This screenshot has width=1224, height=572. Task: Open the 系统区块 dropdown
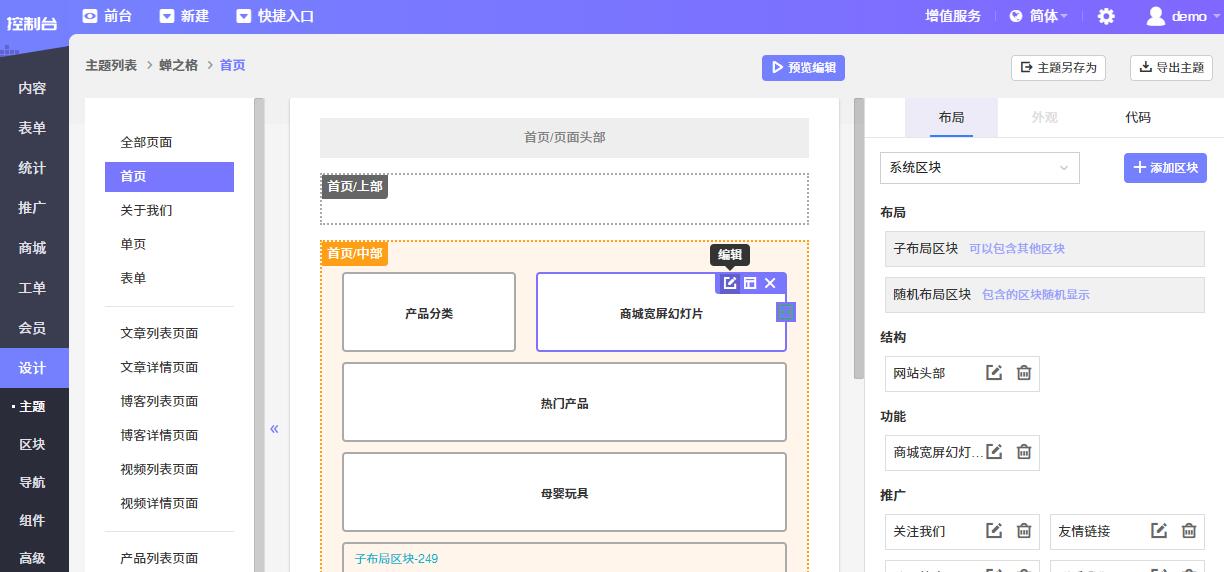point(979,168)
